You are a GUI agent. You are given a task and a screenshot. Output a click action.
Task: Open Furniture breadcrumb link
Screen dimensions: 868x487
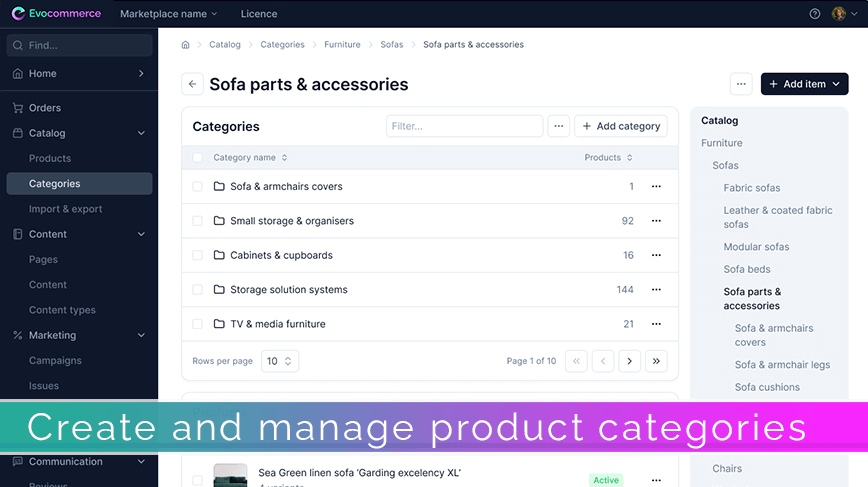(342, 45)
